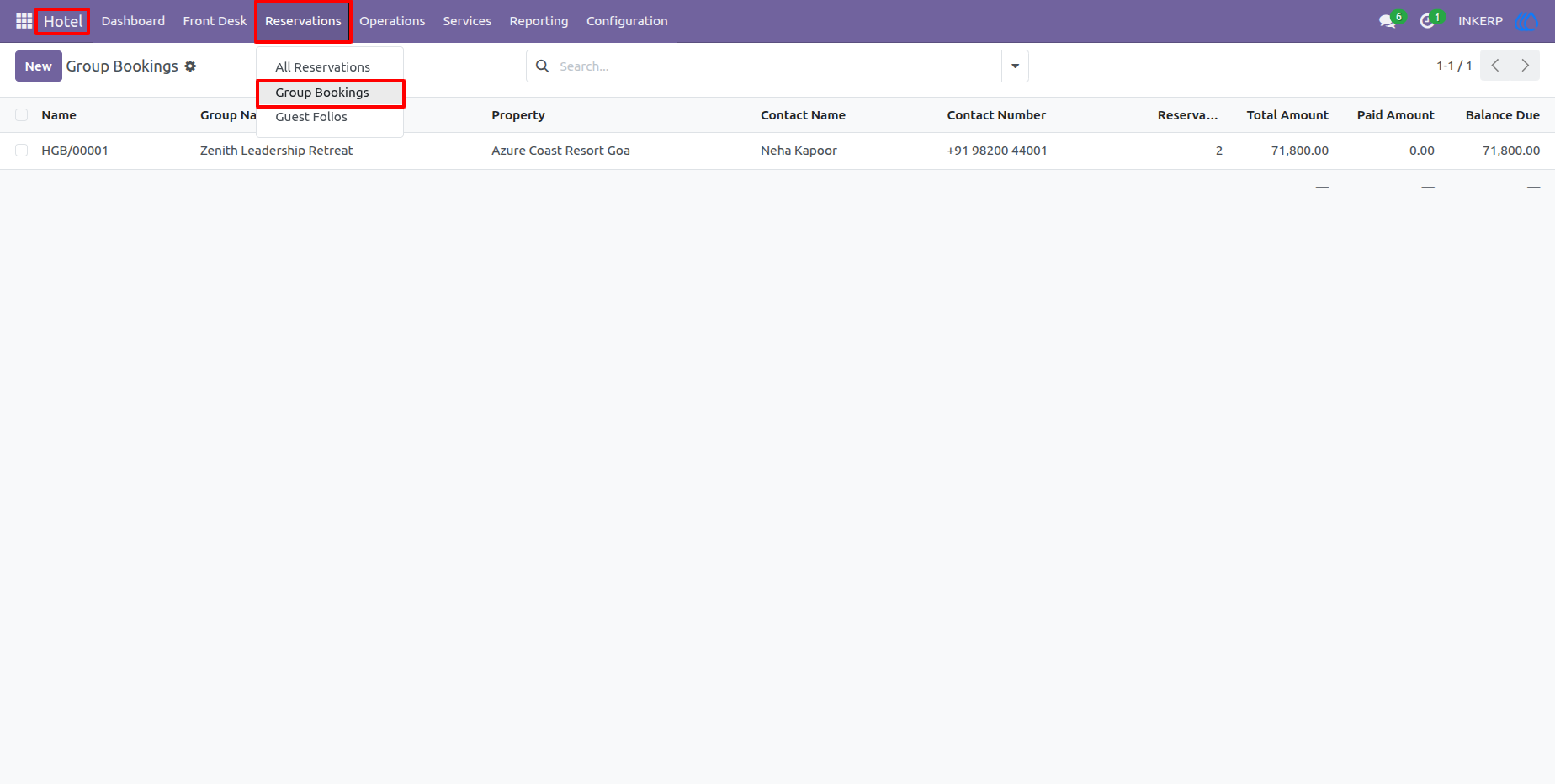The width and height of the screenshot is (1555, 784).
Task: Expand the search filter options dropdown
Action: pyautogui.click(x=1015, y=66)
